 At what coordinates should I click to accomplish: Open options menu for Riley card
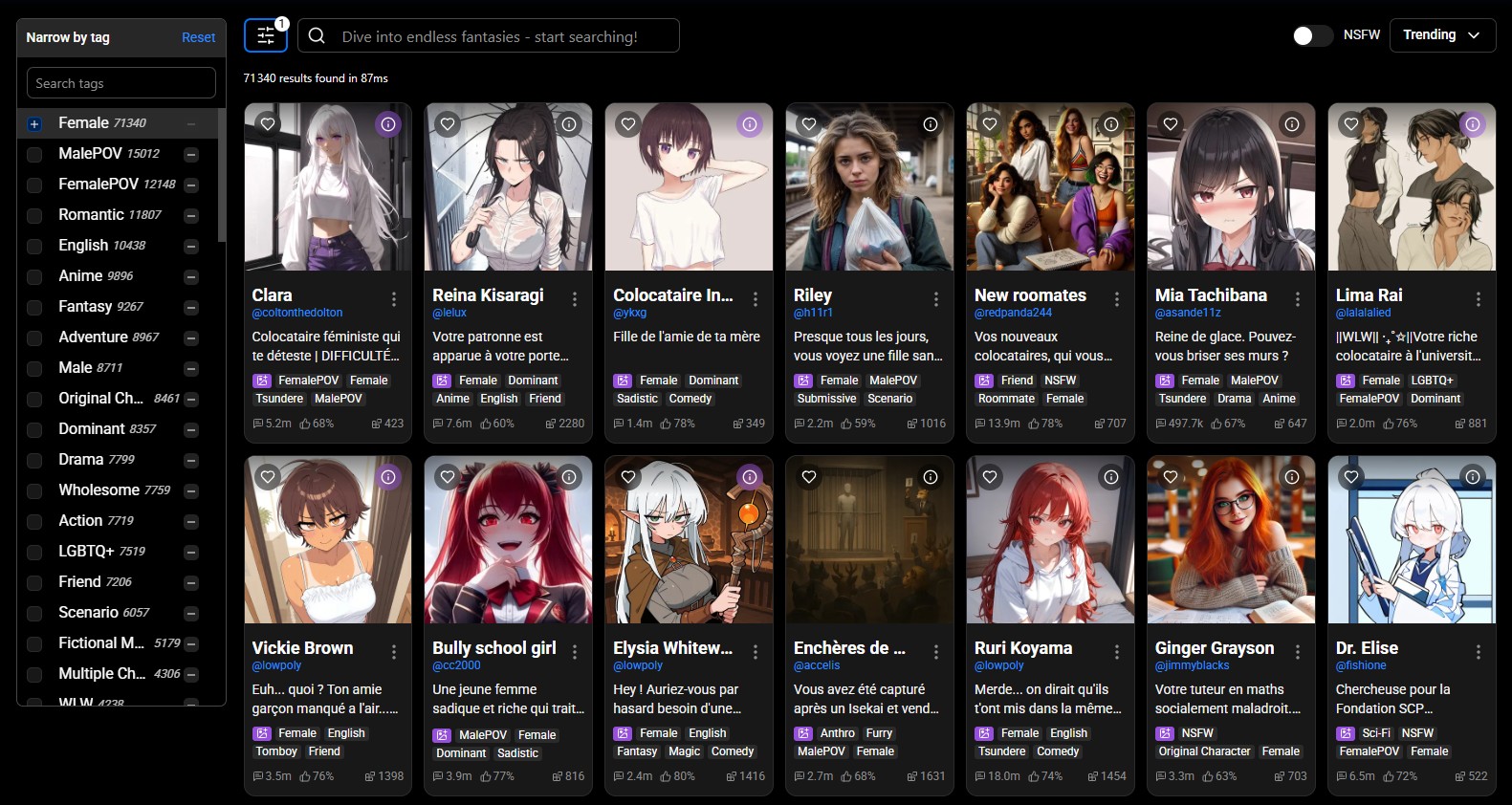[936, 299]
